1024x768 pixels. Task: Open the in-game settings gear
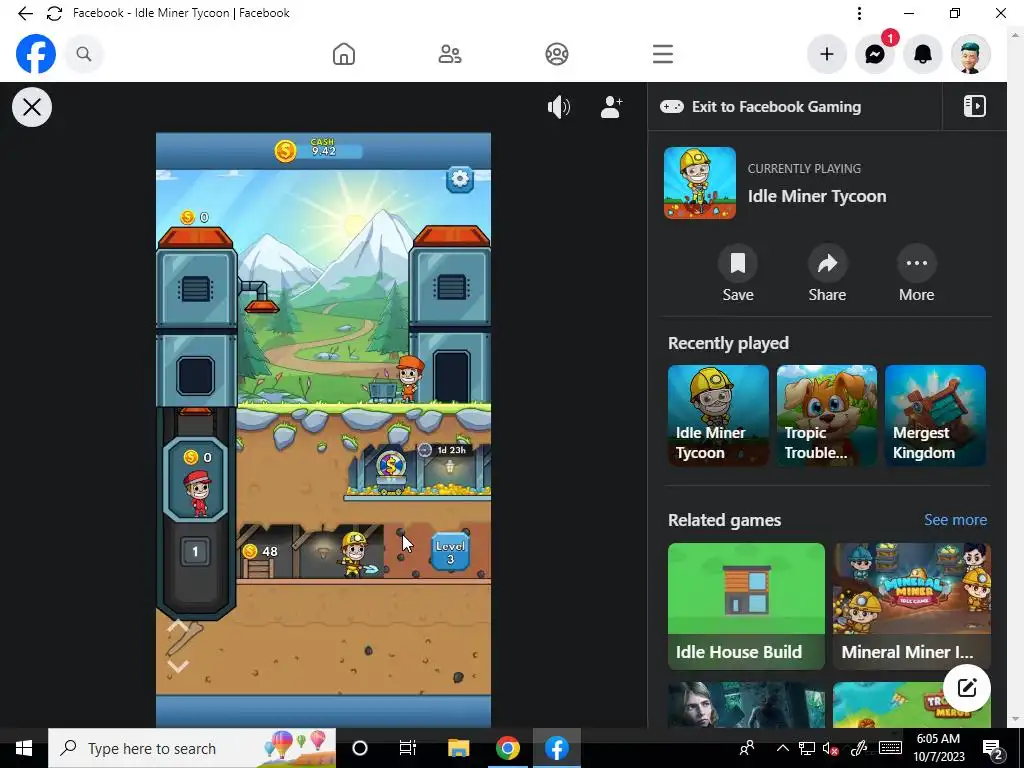pos(460,178)
